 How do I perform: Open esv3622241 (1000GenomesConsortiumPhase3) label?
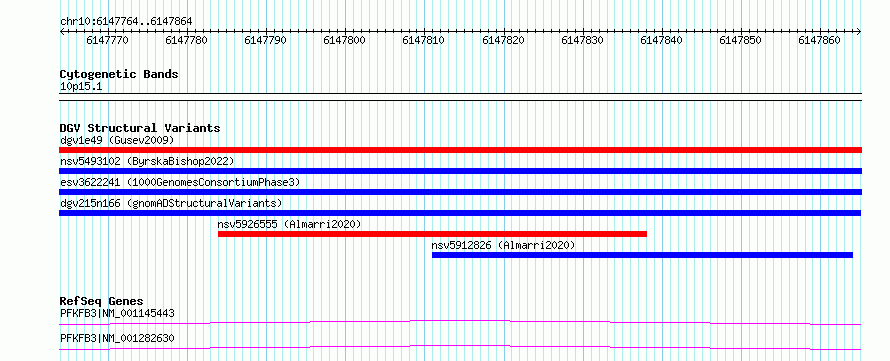[x=180, y=182]
